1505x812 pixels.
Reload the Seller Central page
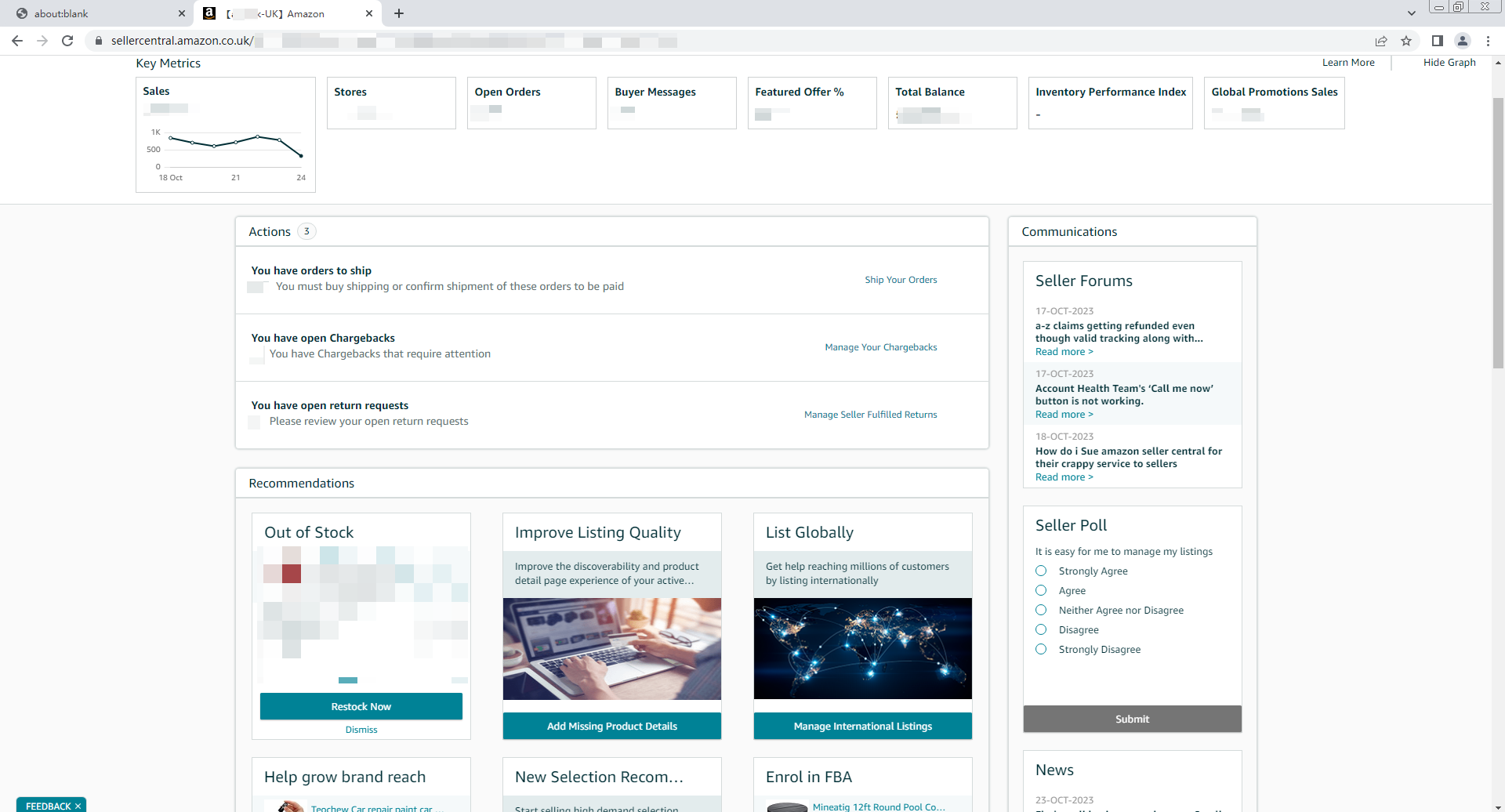pos(67,41)
